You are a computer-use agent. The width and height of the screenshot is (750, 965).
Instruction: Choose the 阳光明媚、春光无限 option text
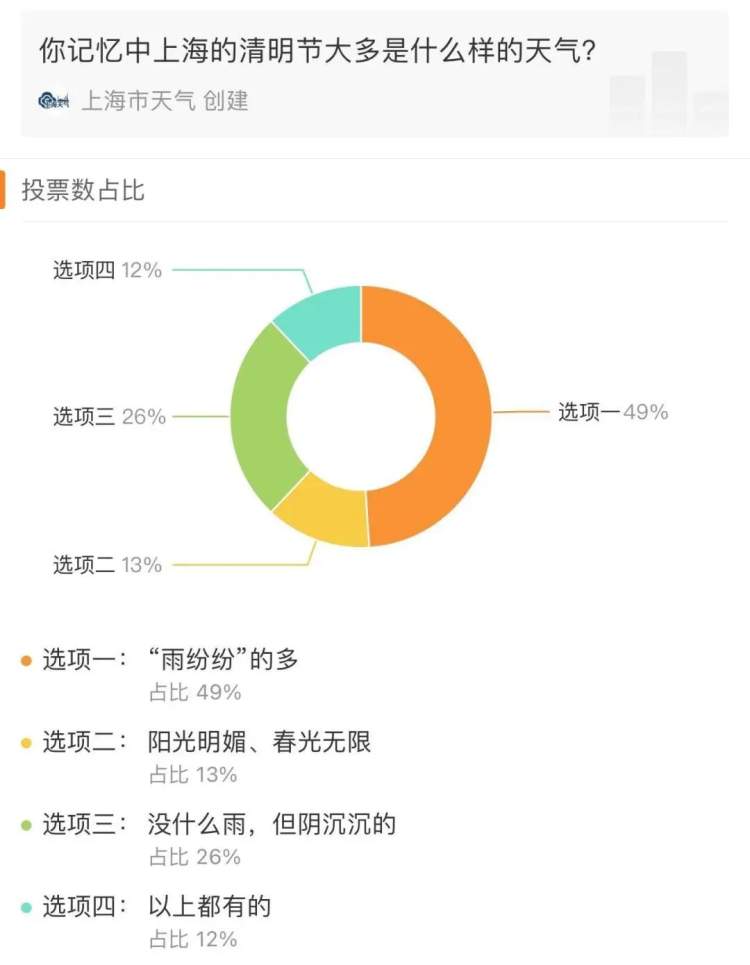click(x=259, y=742)
